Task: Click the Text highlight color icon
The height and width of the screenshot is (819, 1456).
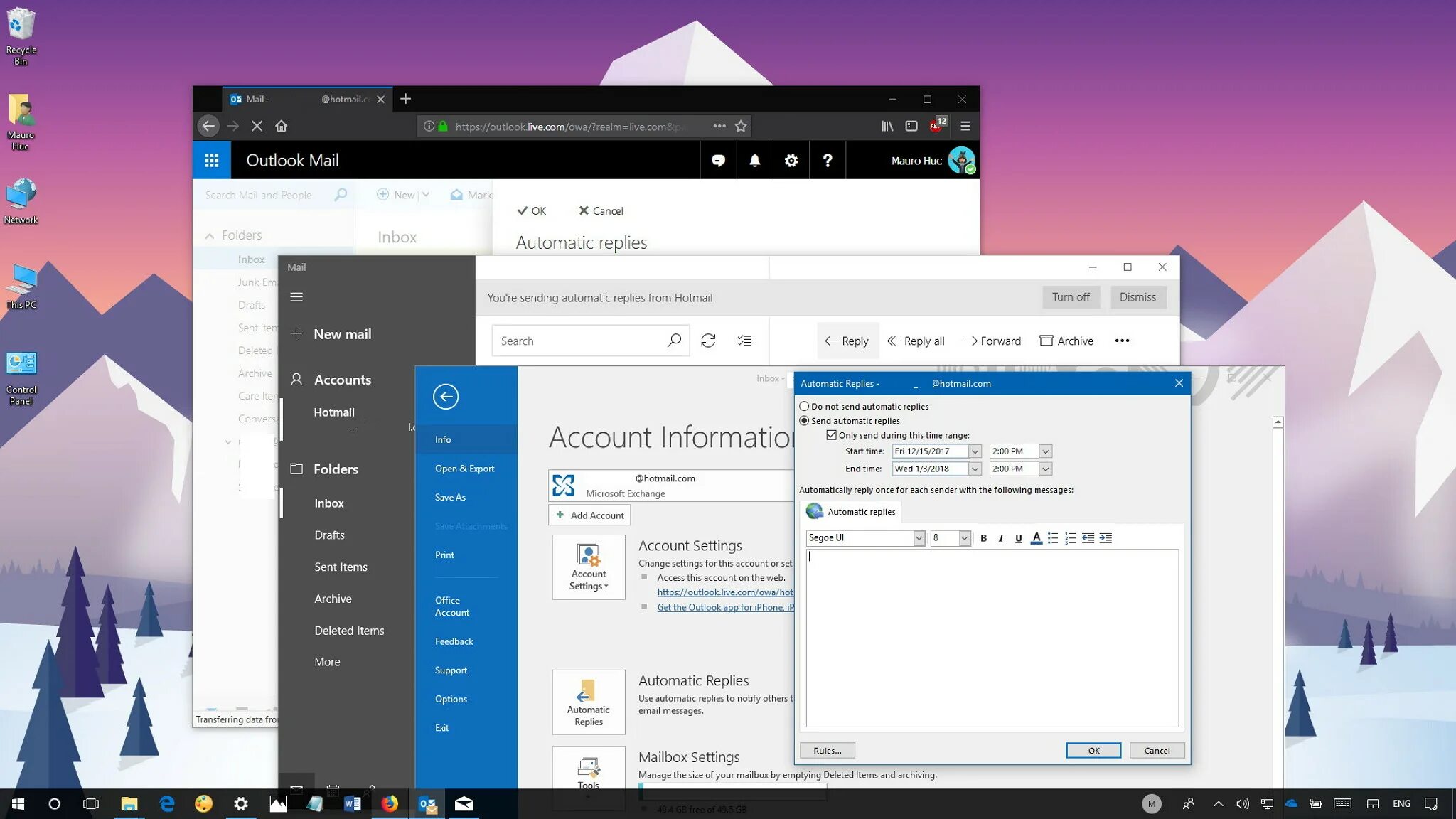Action: 1036,538
